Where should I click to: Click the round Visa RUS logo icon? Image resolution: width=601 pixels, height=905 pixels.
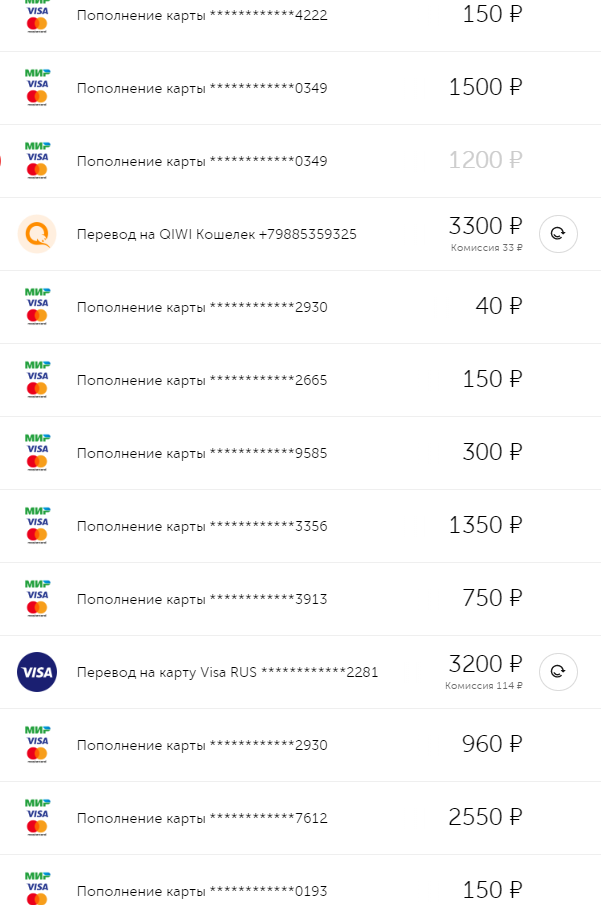(x=37, y=672)
